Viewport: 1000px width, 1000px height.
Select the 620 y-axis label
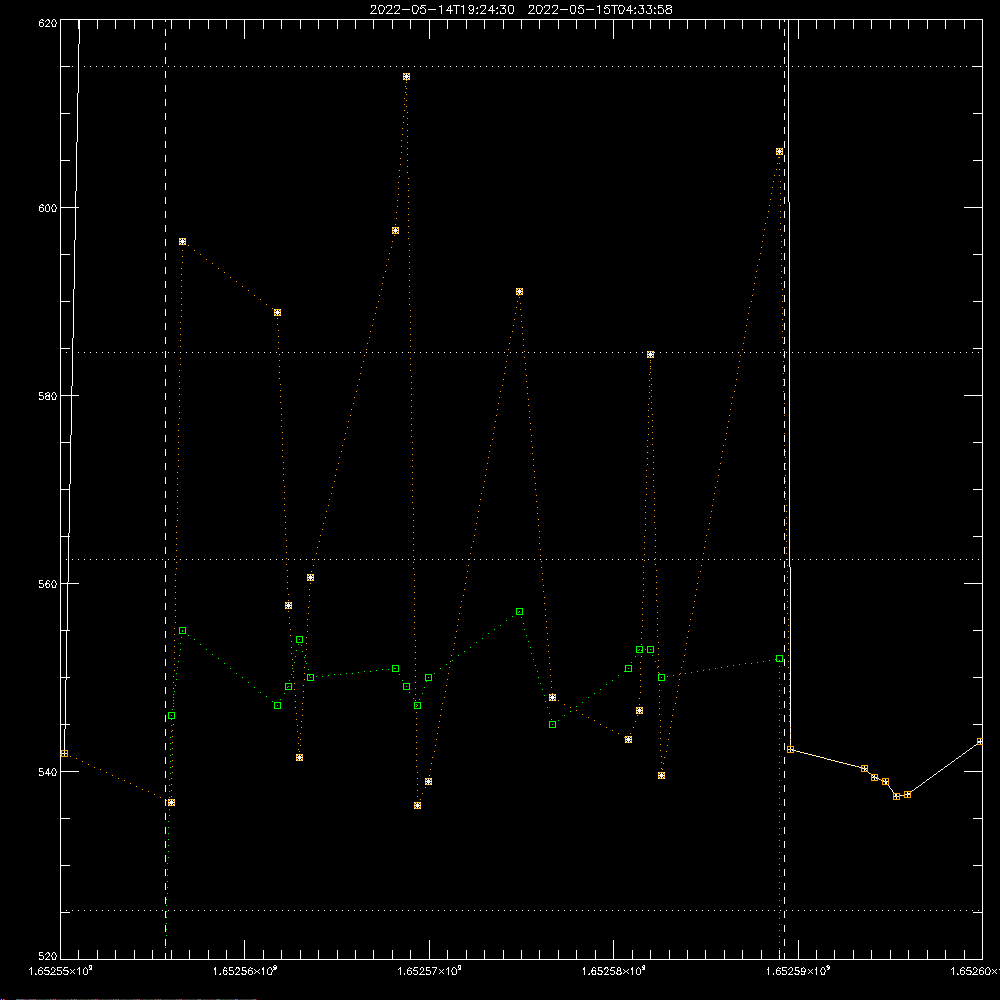48,23
